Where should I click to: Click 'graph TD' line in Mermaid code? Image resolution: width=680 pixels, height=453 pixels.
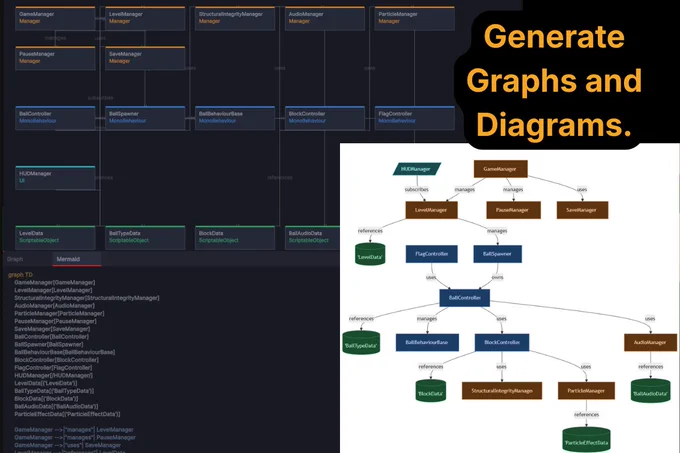20,275
